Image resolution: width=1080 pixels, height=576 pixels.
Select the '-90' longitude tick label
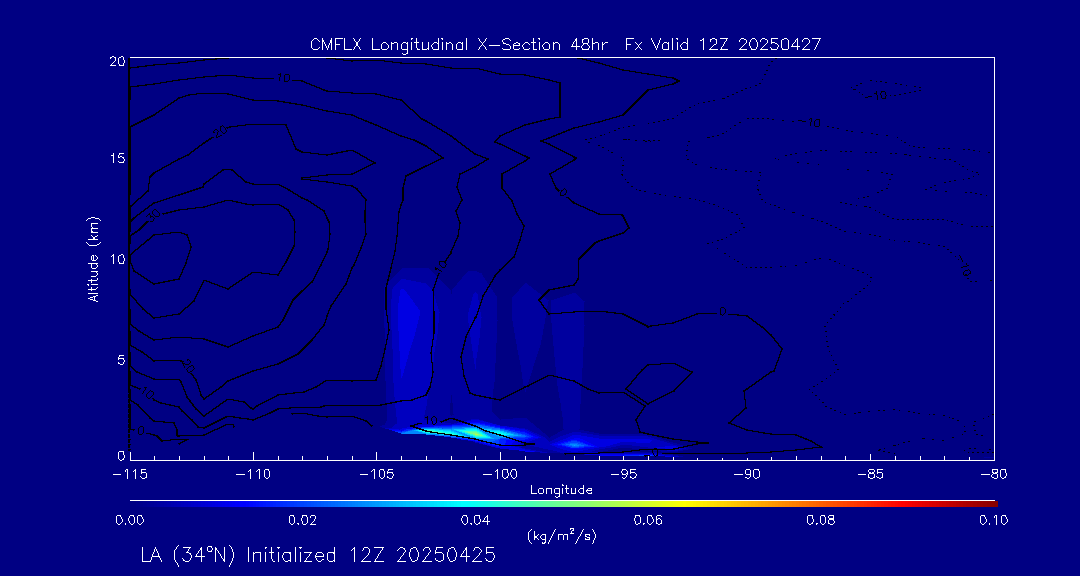(x=747, y=475)
